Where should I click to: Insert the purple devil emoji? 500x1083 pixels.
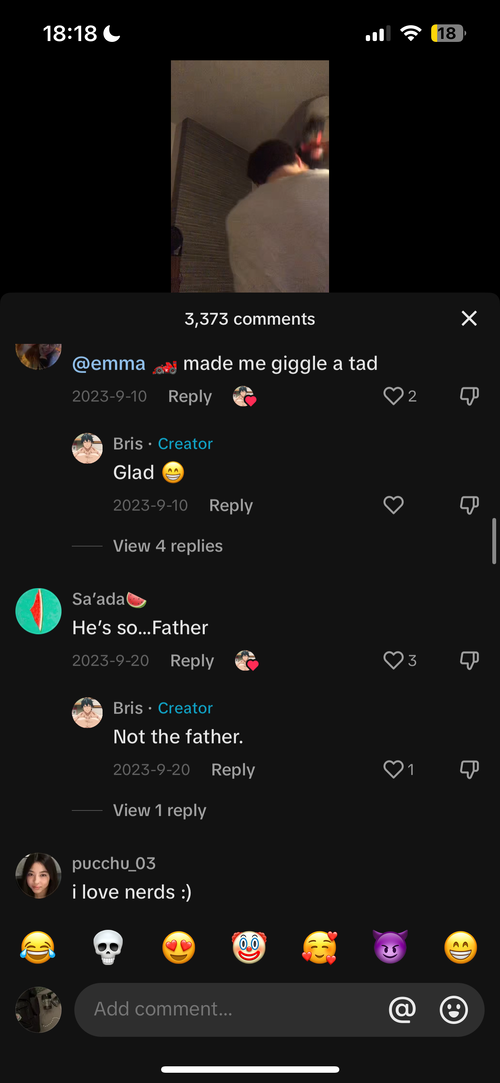[390, 947]
